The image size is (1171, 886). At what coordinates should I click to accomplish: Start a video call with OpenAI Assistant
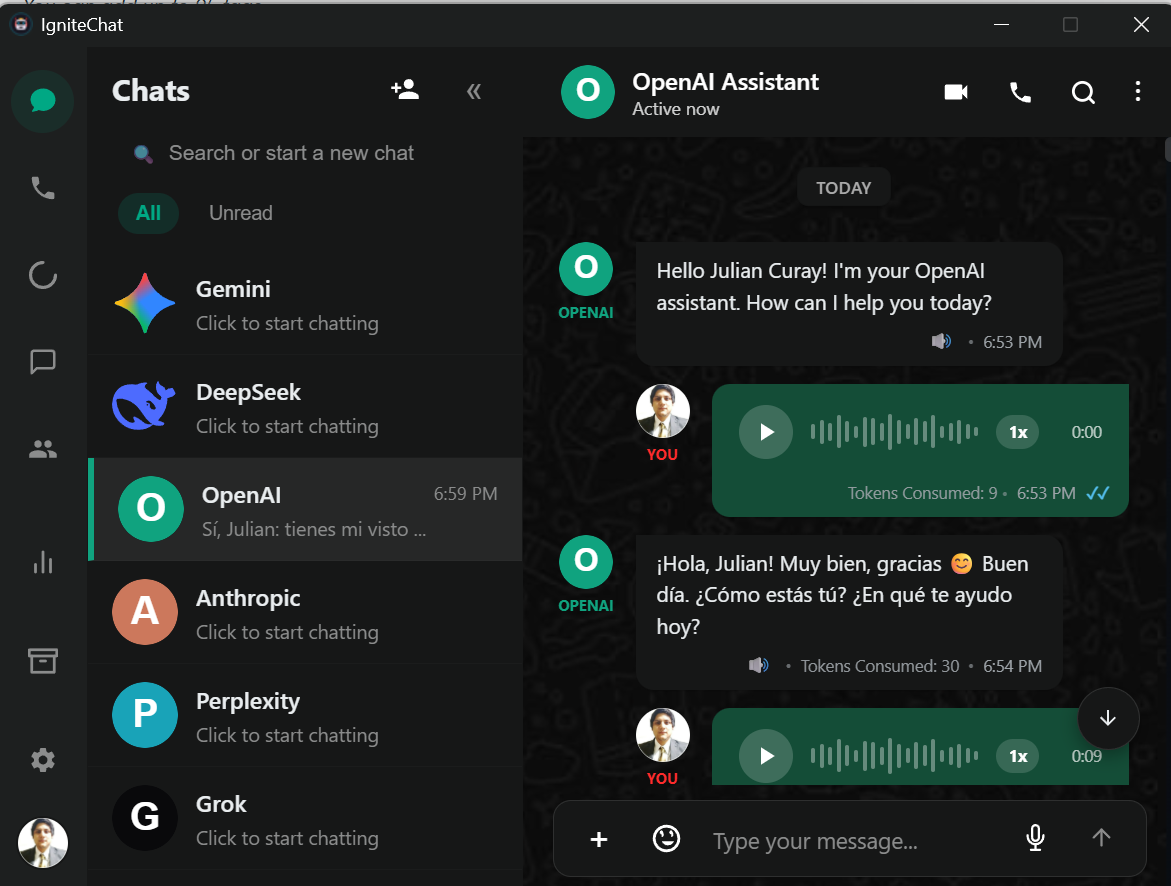coord(956,92)
